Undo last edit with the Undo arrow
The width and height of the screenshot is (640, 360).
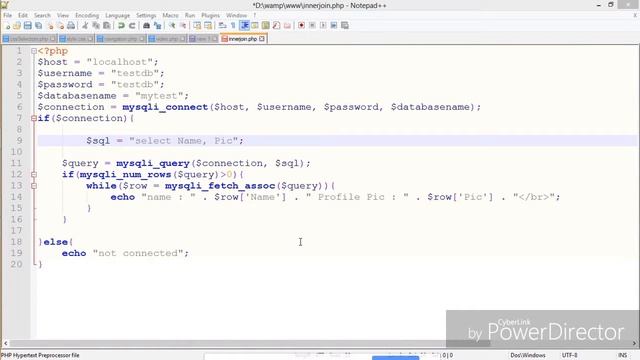[x=121, y=25]
